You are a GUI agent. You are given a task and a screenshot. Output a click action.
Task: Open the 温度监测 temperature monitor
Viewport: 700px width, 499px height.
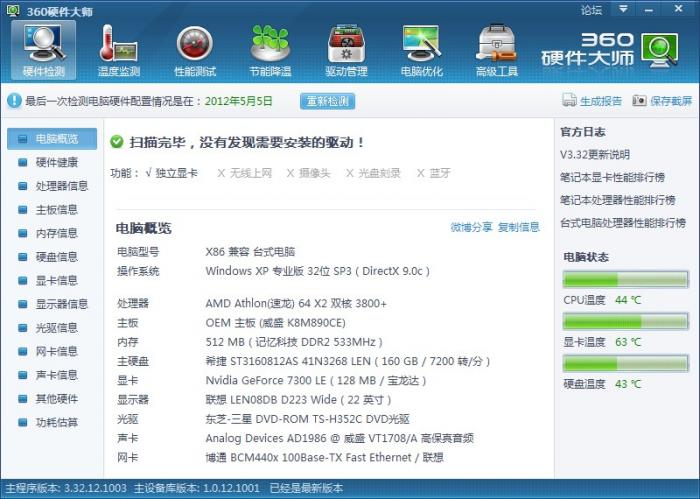tap(119, 50)
